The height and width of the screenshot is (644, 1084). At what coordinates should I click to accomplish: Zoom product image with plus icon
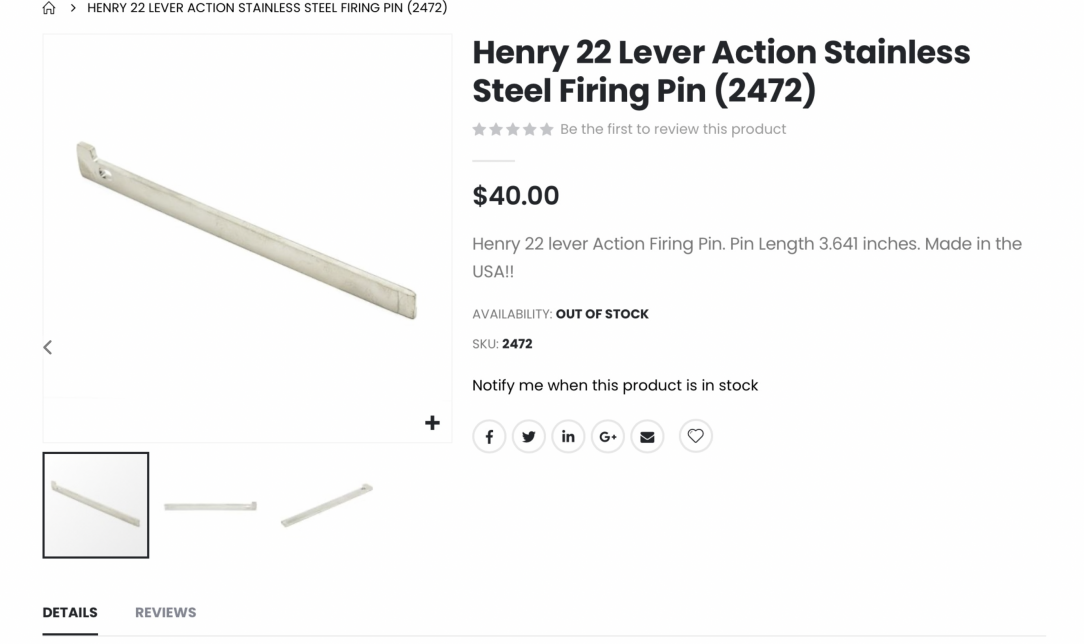tap(432, 423)
